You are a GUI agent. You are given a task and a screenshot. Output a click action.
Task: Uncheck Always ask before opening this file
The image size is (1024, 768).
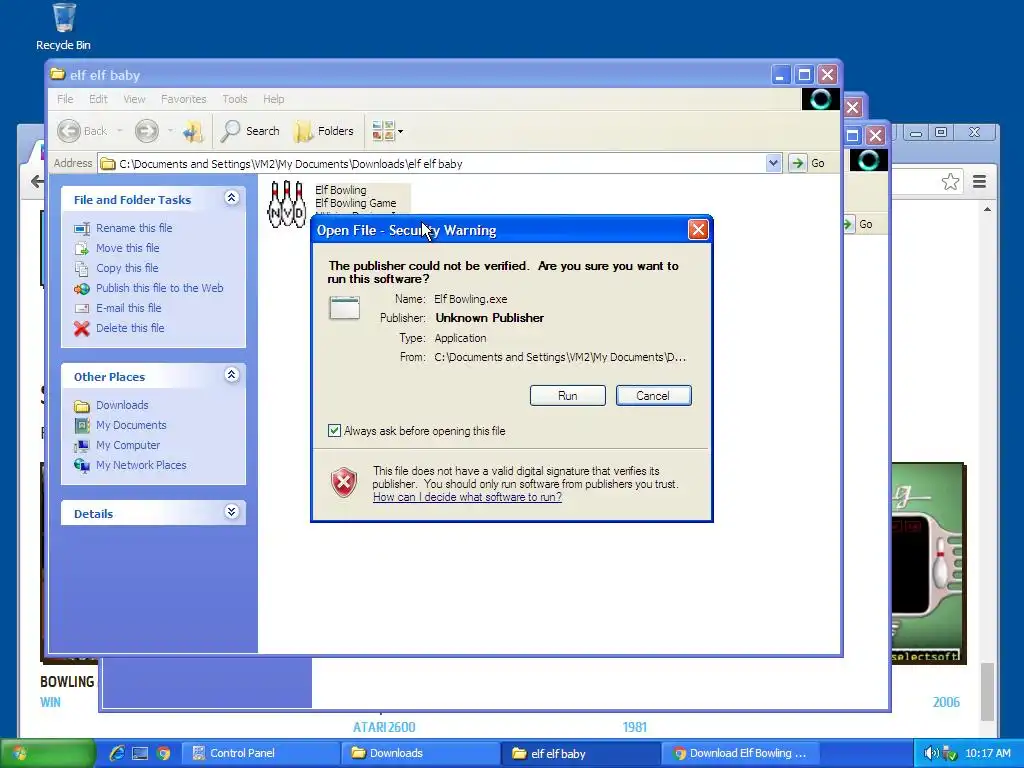pos(334,431)
